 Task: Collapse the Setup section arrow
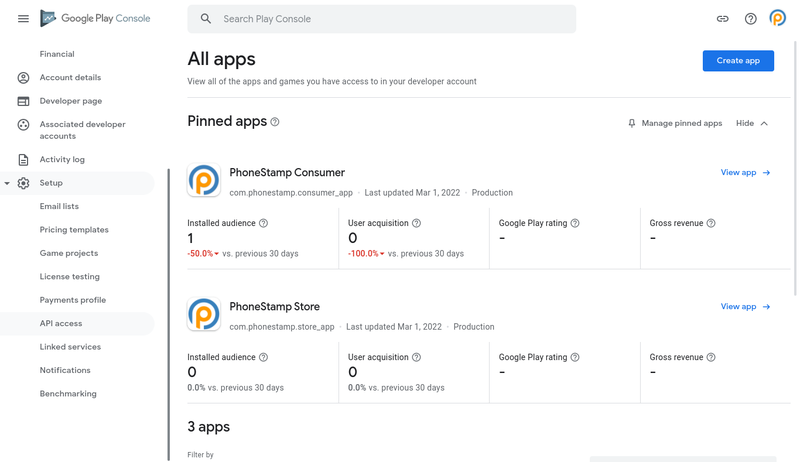[x=7, y=183]
